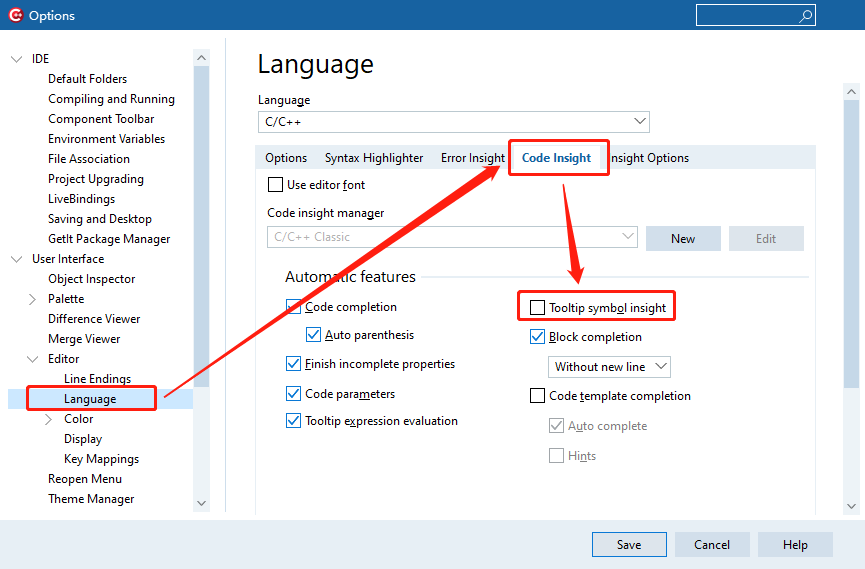Open File Association settings
This screenshot has height=569, width=865.
pyautogui.click(x=89, y=159)
